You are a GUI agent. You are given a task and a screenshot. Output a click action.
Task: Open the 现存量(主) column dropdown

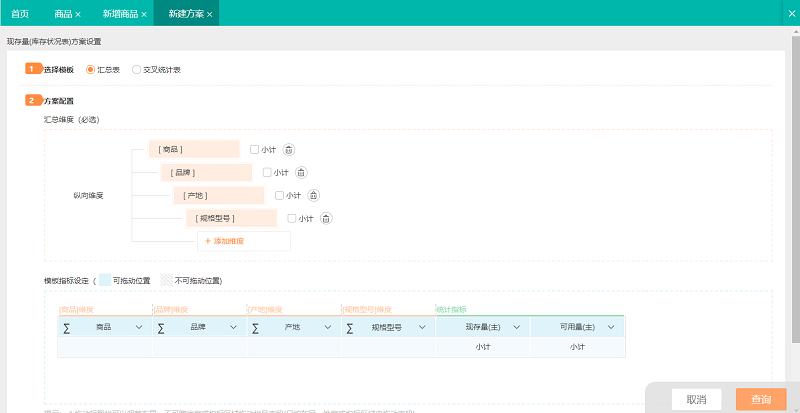click(x=516, y=327)
